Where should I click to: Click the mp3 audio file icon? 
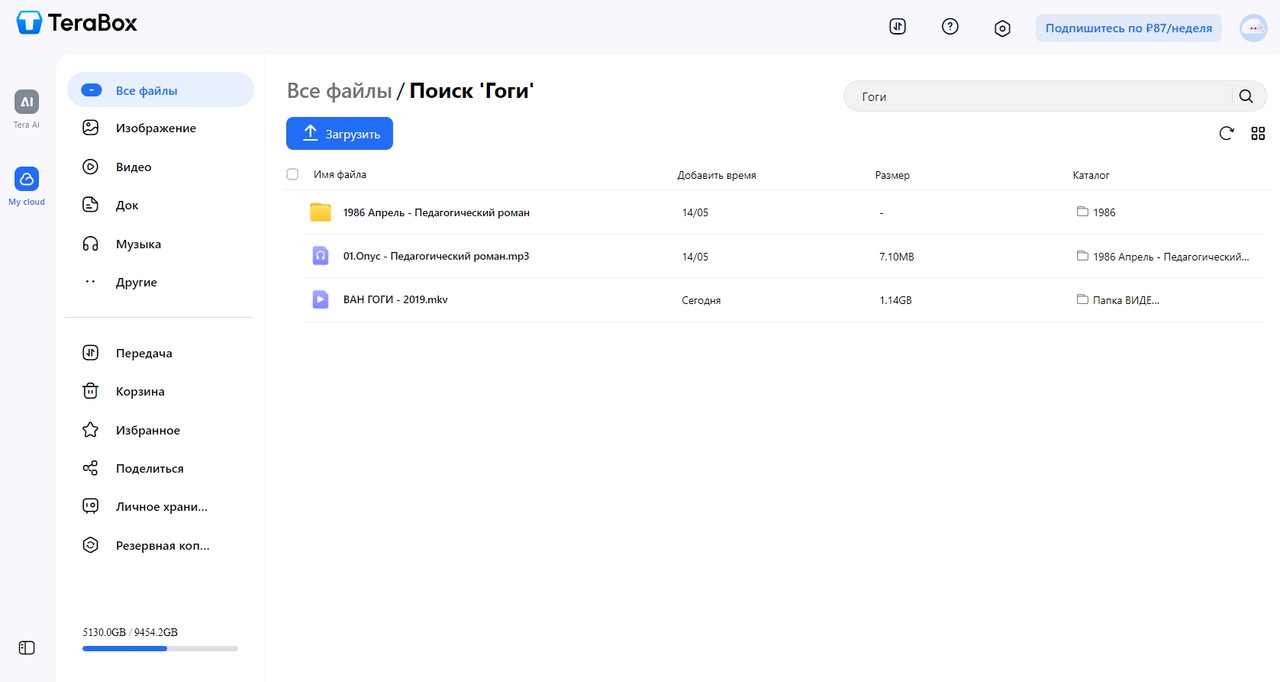[320, 256]
